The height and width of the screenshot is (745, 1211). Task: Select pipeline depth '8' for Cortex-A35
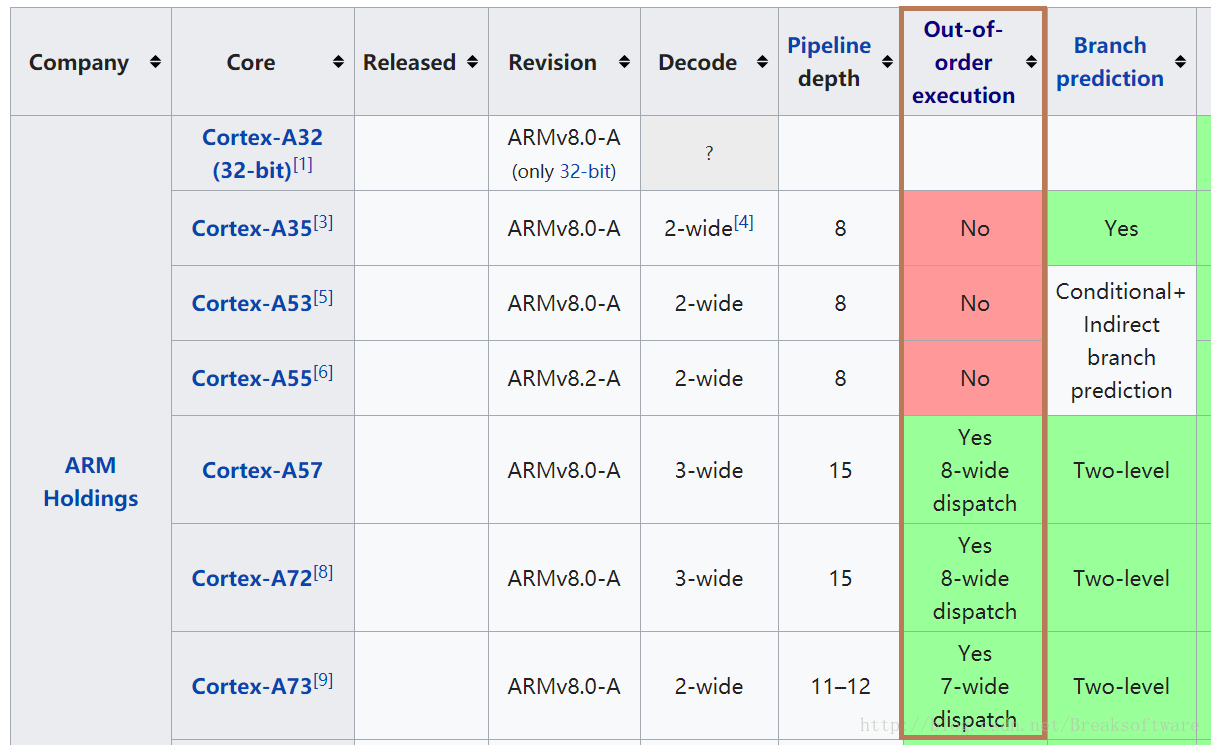click(x=840, y=228)
